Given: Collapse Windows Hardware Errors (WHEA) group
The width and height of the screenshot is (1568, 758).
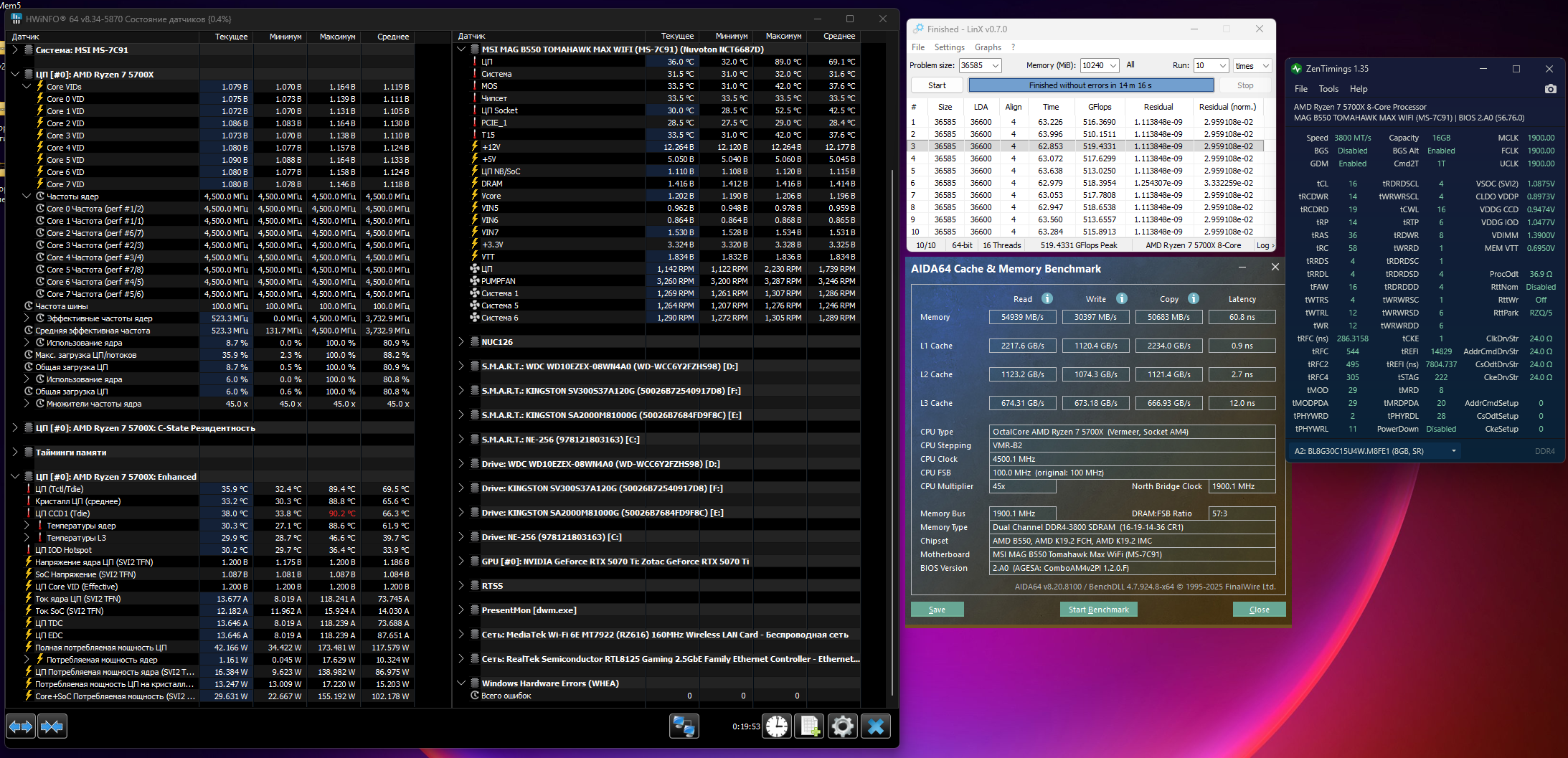Looking at the screenshot, I should click(461, 683).
